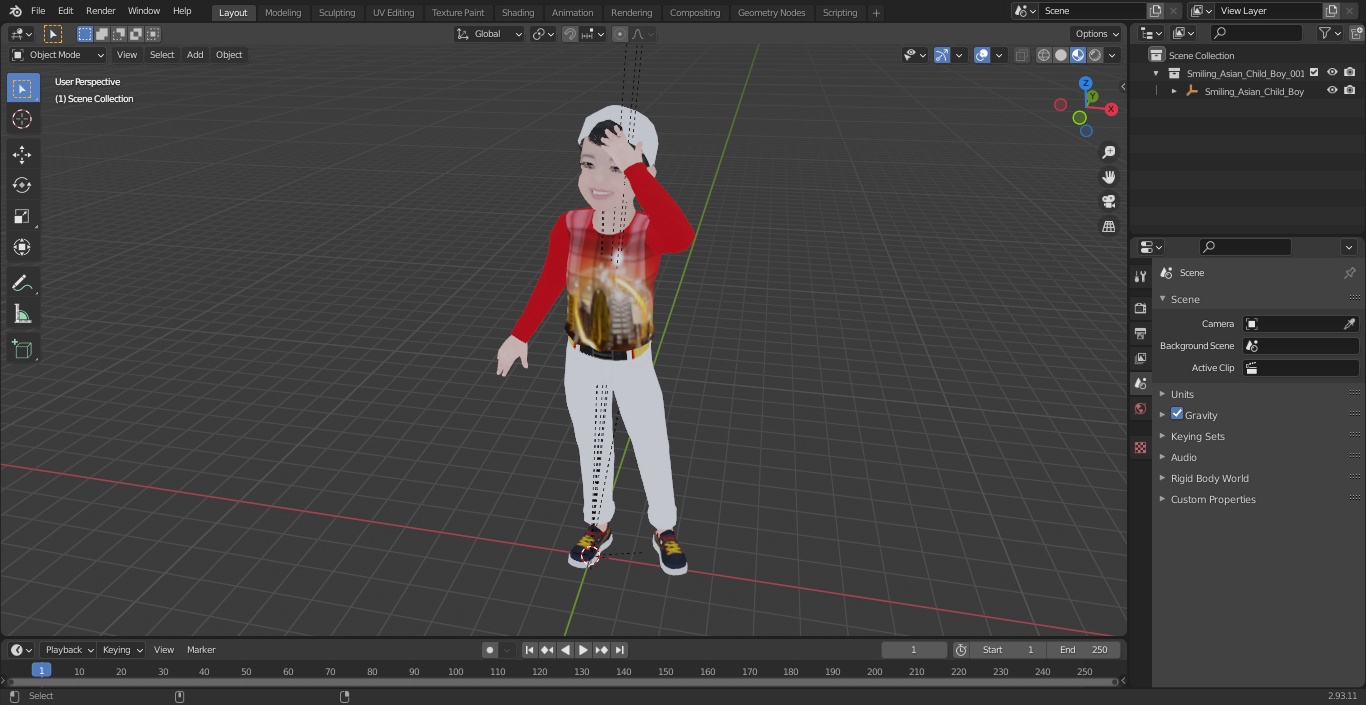Open the Output properties tab

[1140, 333]
